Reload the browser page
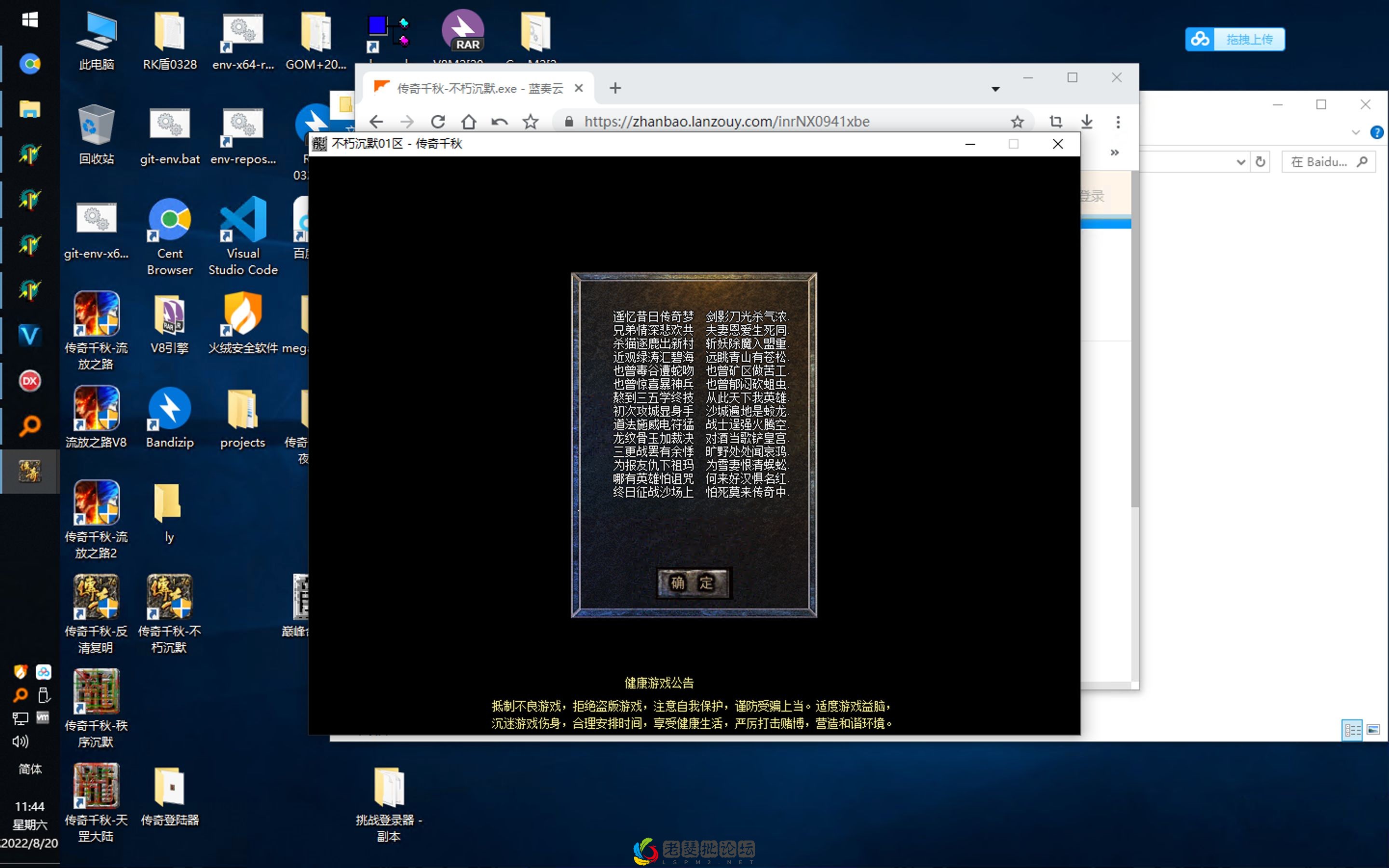The image size is (1389, 868). pos(438,122)
